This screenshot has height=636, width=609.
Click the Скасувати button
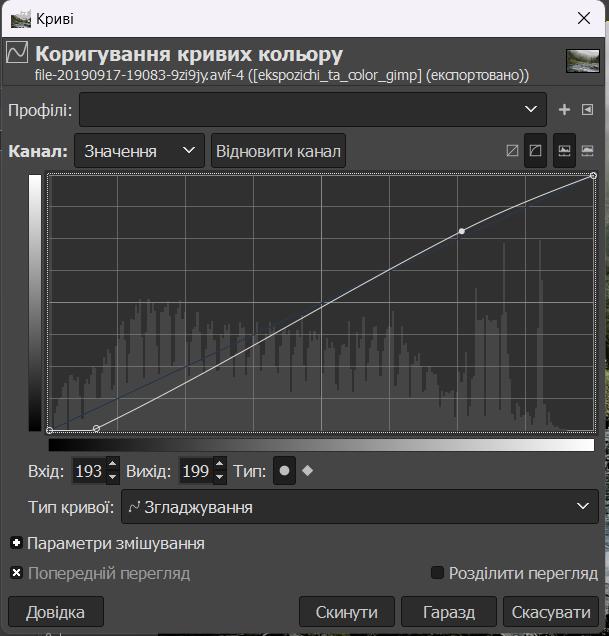(x=551, y=612)
